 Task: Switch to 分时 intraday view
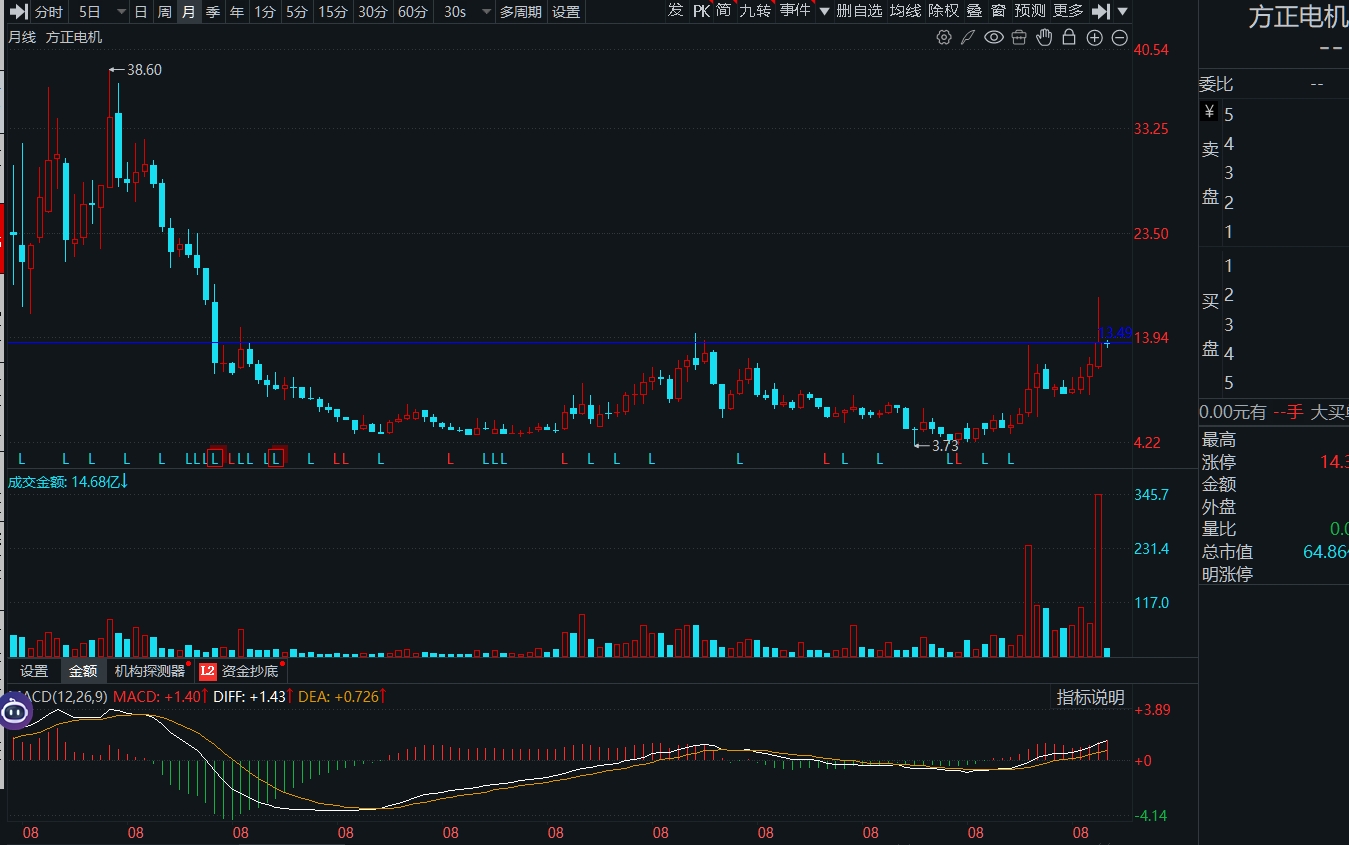49,12
